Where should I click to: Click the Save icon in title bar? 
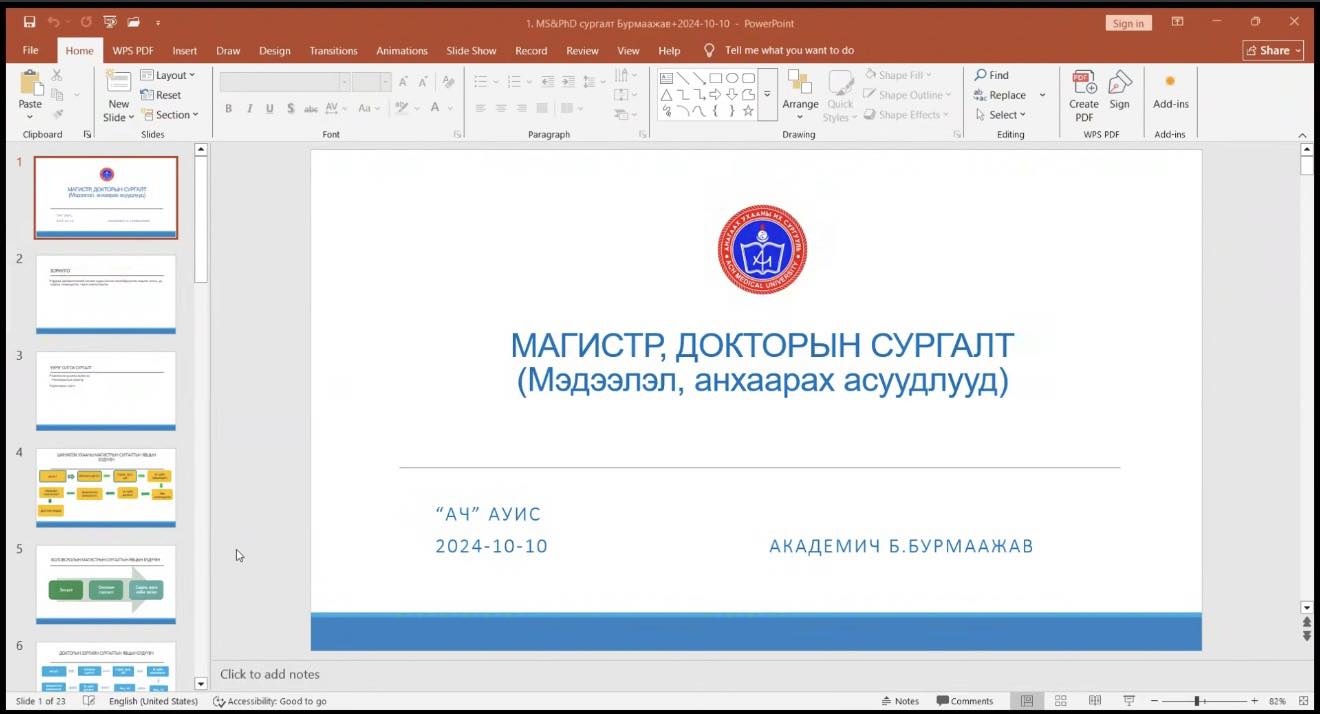[29, 22]
